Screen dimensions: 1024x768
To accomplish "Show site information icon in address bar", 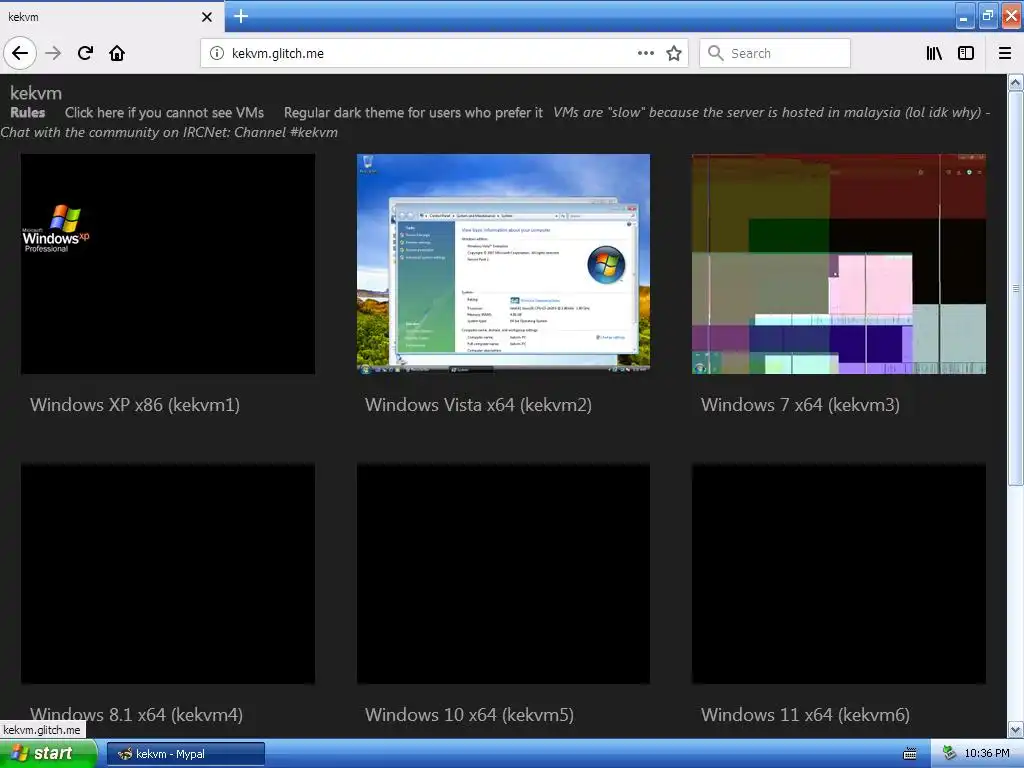I will pos(216,53).
